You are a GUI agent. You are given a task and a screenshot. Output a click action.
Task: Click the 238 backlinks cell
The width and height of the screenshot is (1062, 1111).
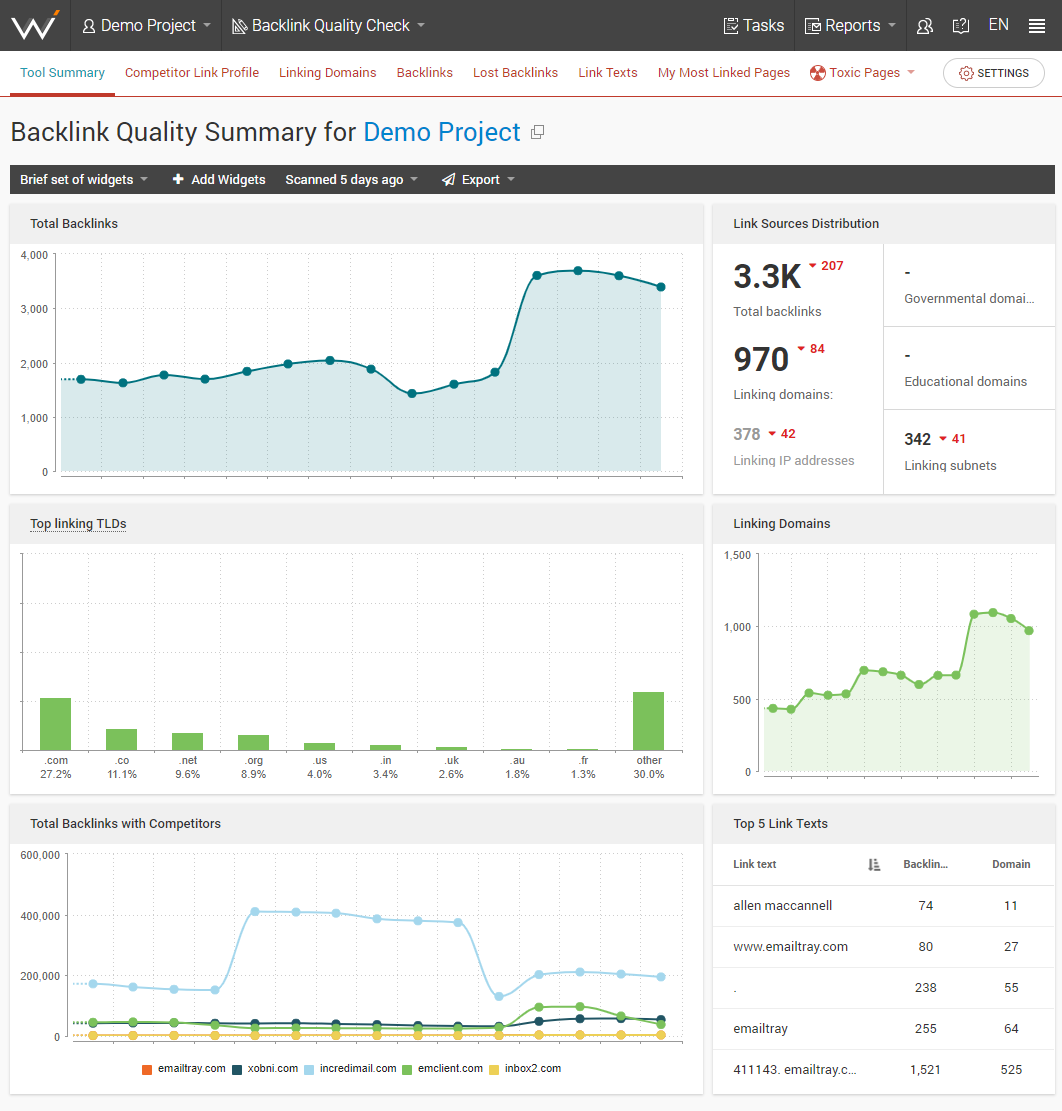pyautogui.click(x=925, y=988)
